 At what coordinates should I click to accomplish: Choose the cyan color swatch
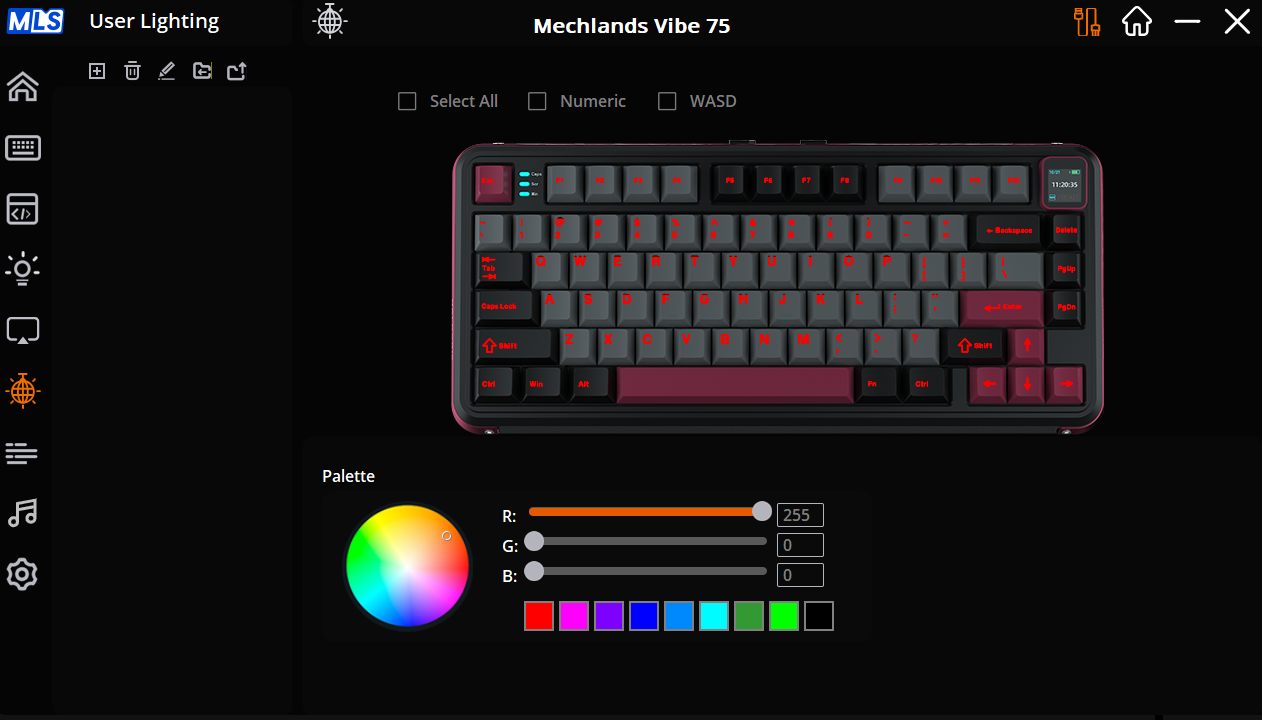click(x=714, y=616)
